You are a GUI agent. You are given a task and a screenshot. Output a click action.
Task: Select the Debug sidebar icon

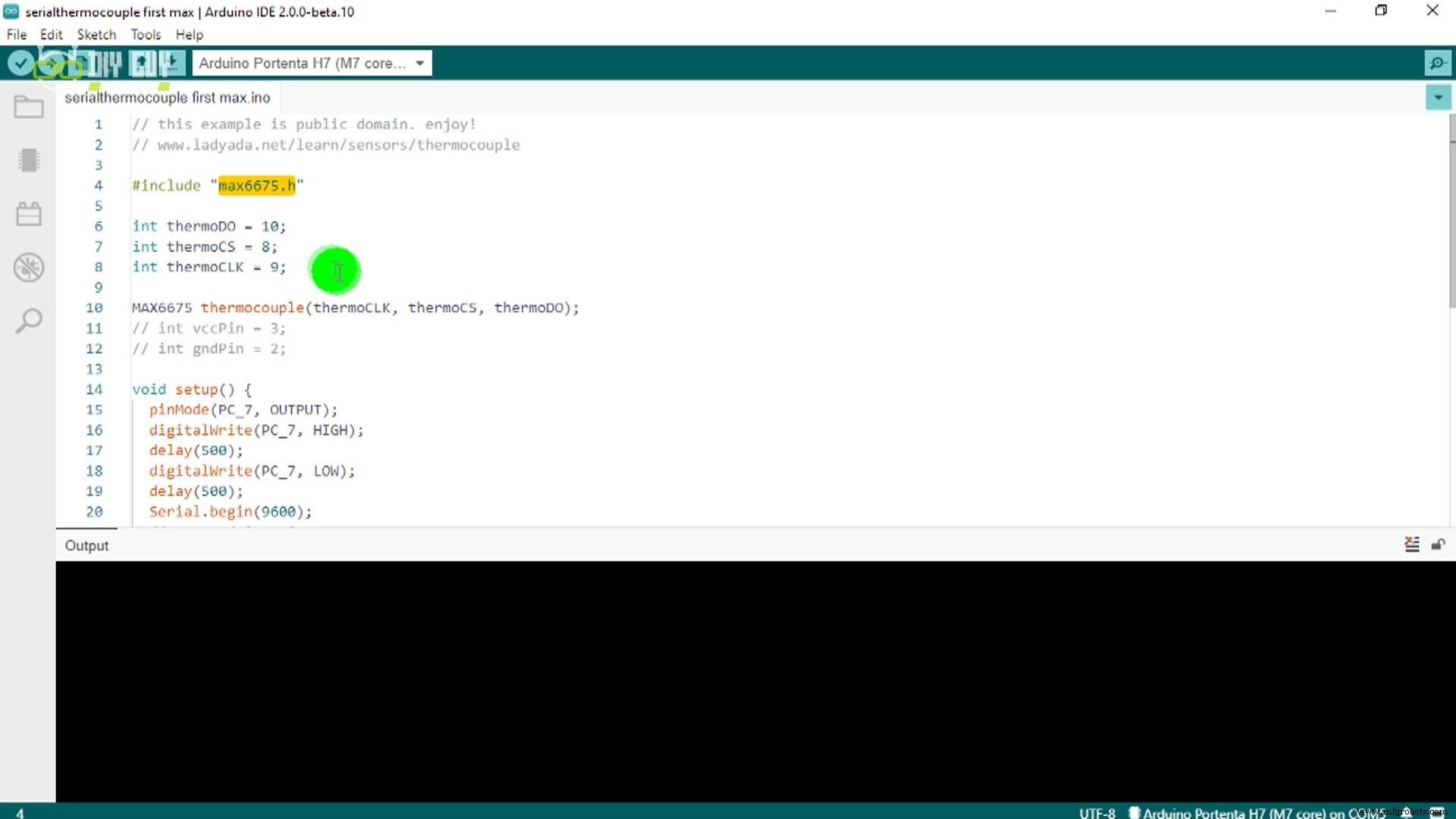pos(29,268)
